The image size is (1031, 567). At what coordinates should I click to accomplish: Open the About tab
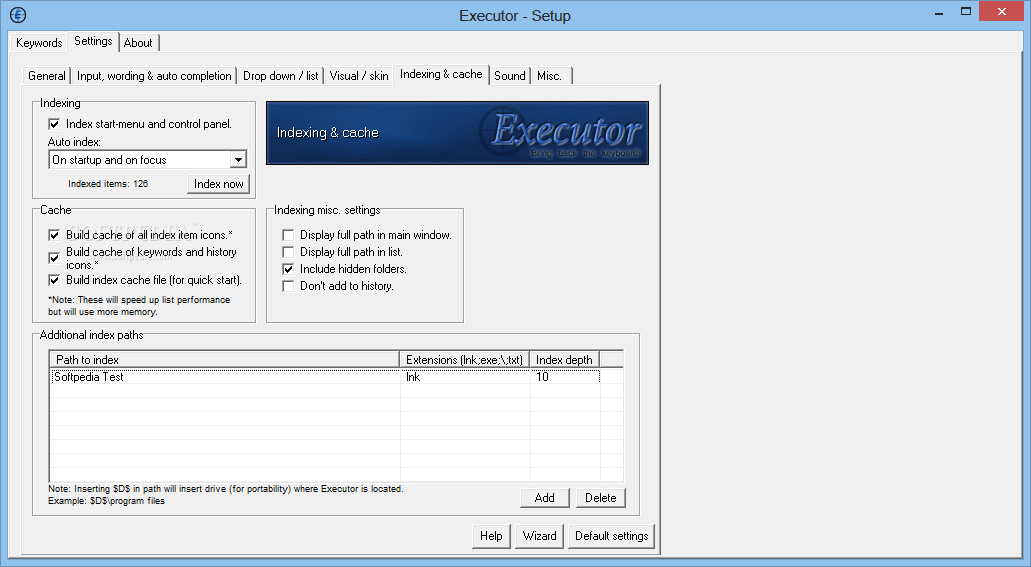pos(138,43)
